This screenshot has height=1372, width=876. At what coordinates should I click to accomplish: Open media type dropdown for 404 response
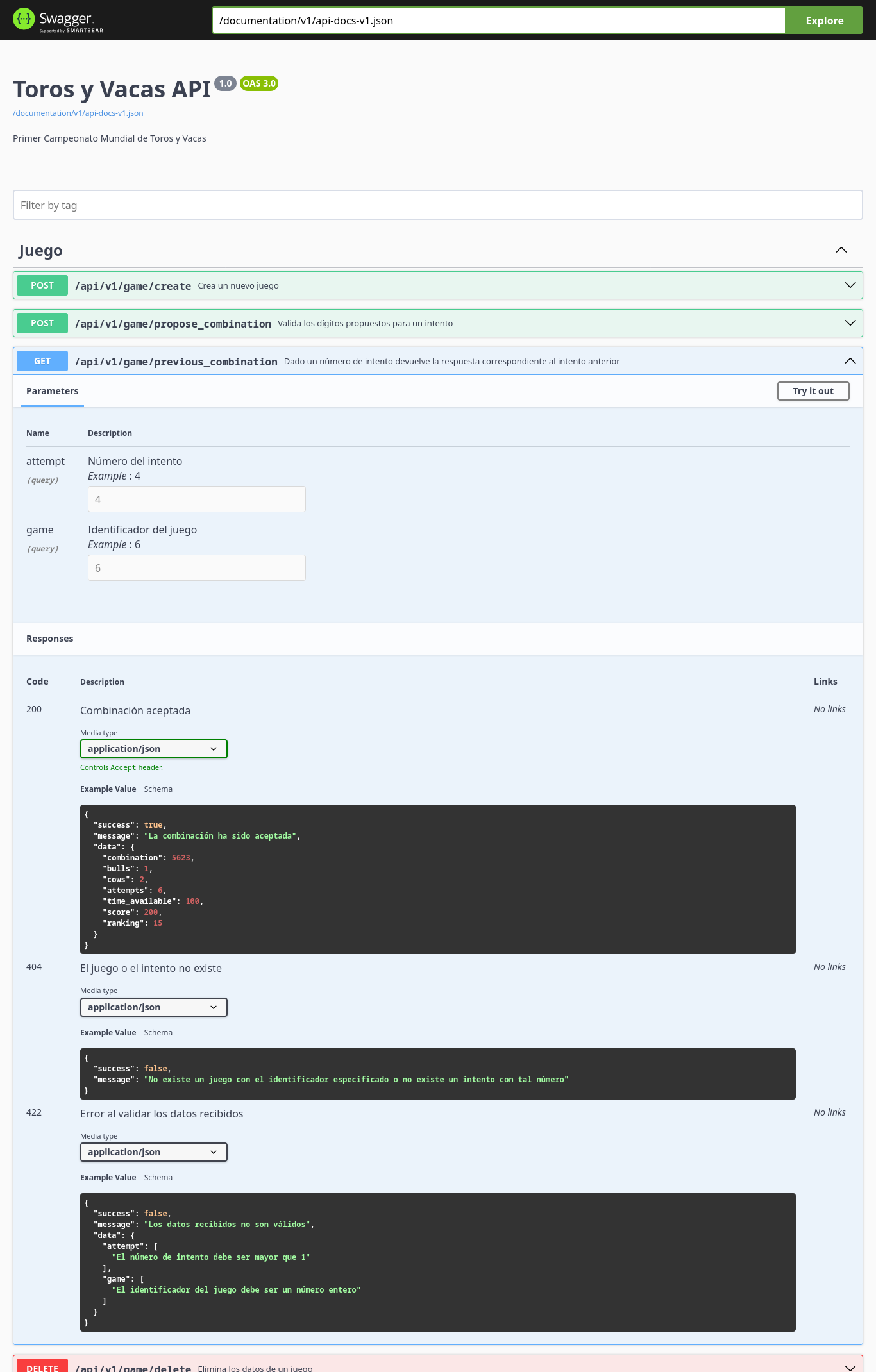tap(153, 1007)
